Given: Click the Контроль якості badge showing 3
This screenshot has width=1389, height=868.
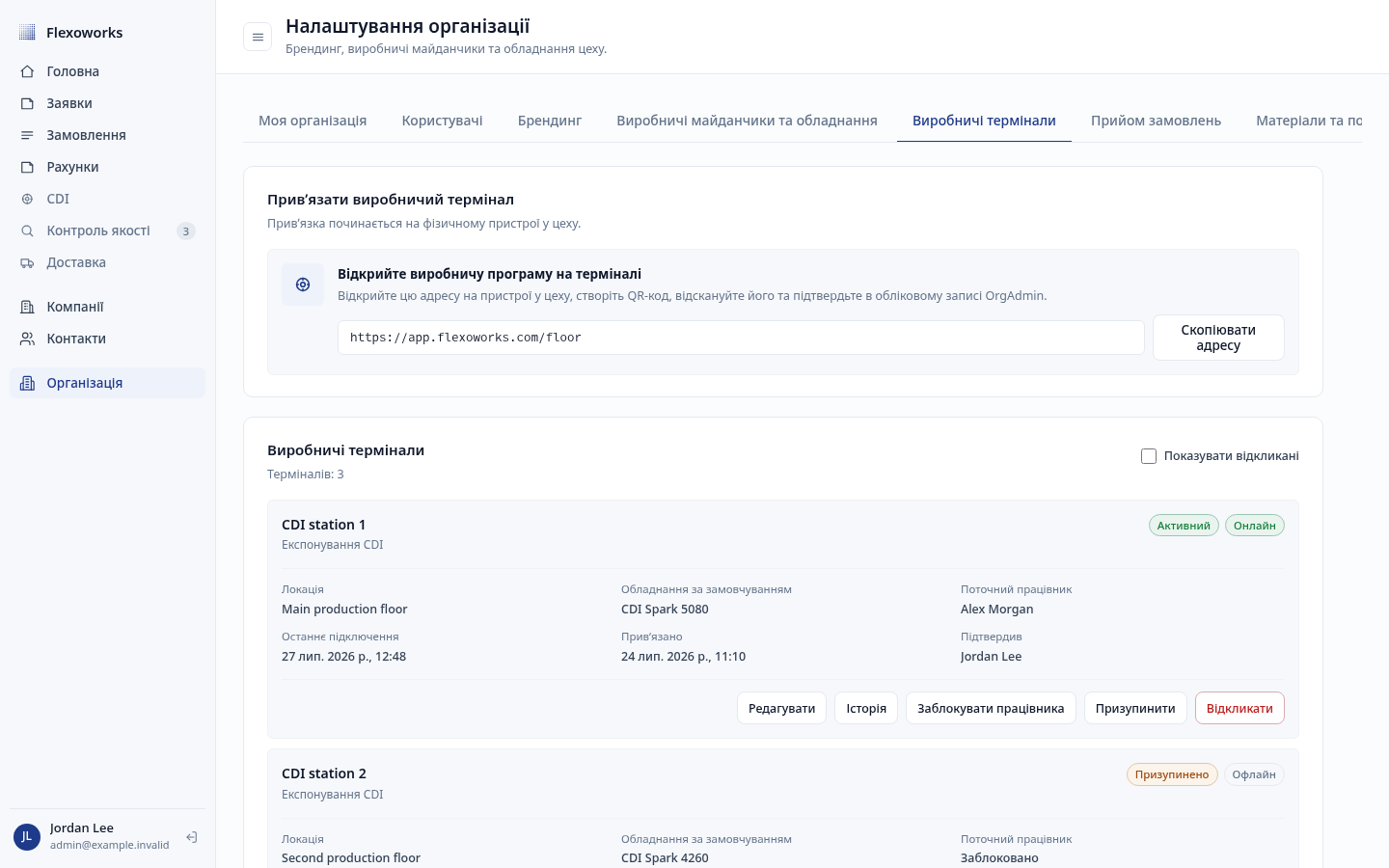Looking at the screenshot, I should point(186,231).
